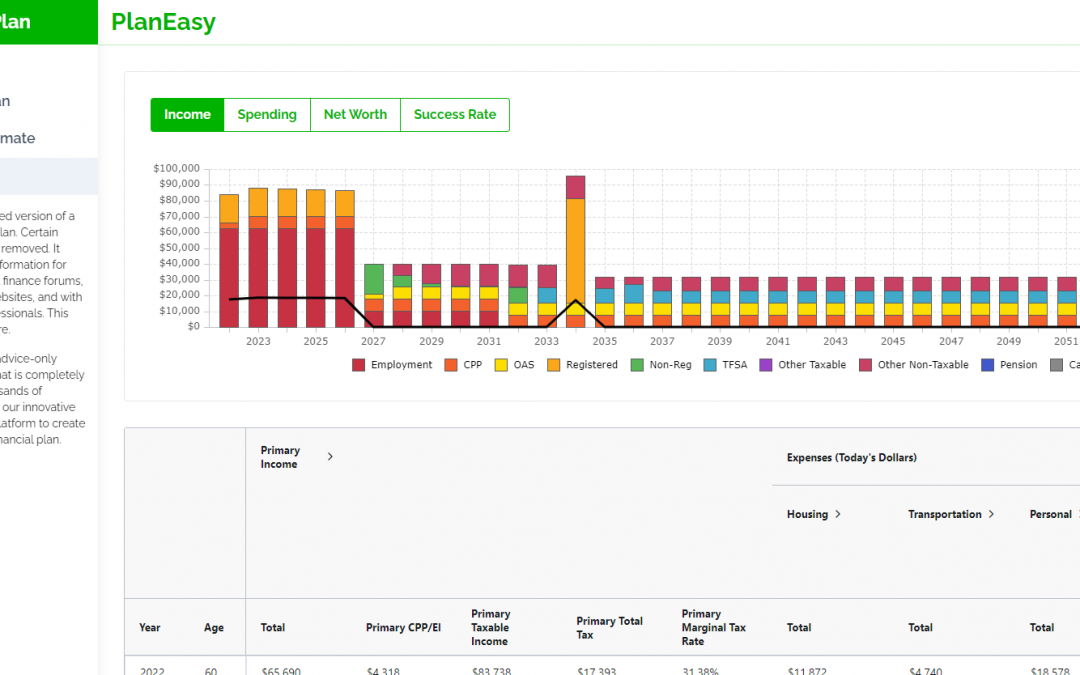
Task: Toggle Other Non-Taxable legend swatch
Action: click(866, 365)
